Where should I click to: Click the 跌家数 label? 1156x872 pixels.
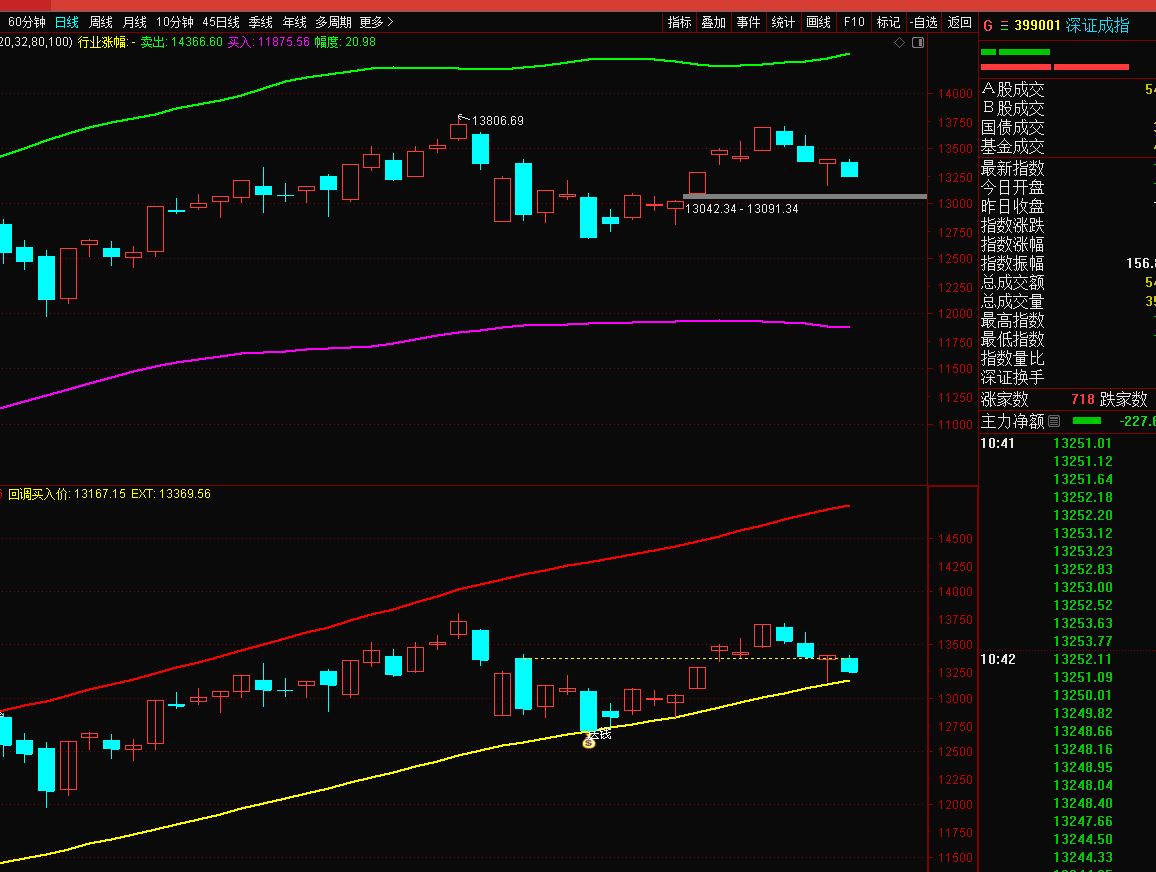click(1124, 400)
